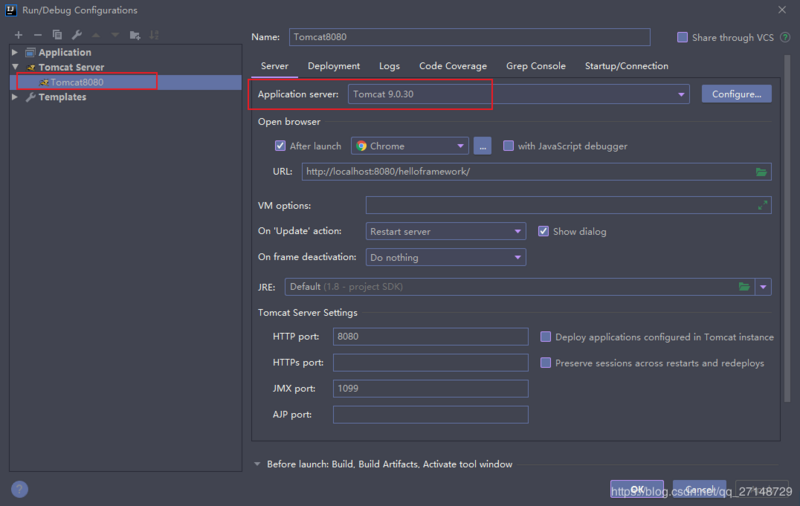Copy the selected configuration
Image resolution: width=800 pixels, height=506 pixels.
57,35
